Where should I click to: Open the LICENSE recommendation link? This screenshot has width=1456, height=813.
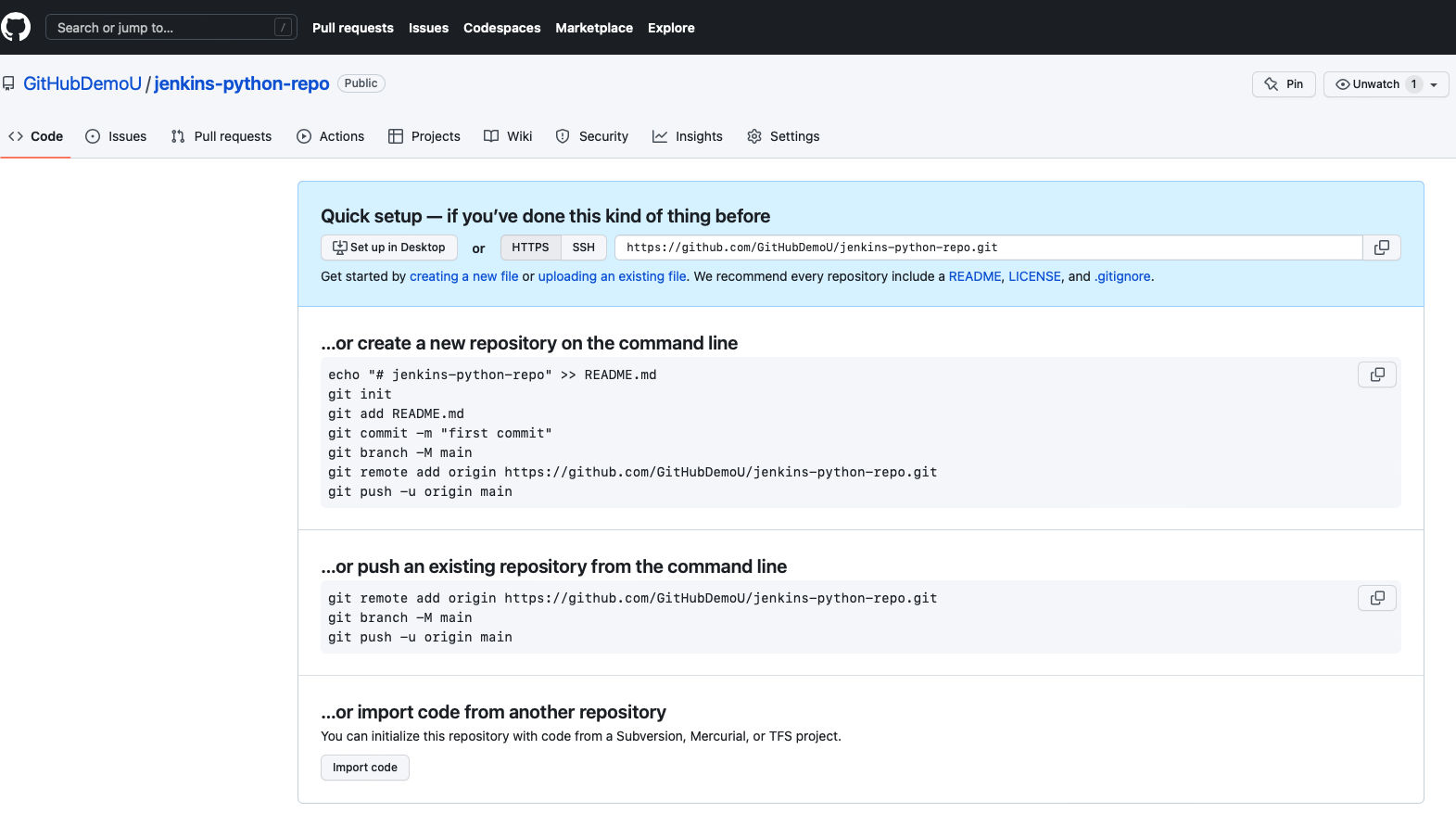[1034, 276]
